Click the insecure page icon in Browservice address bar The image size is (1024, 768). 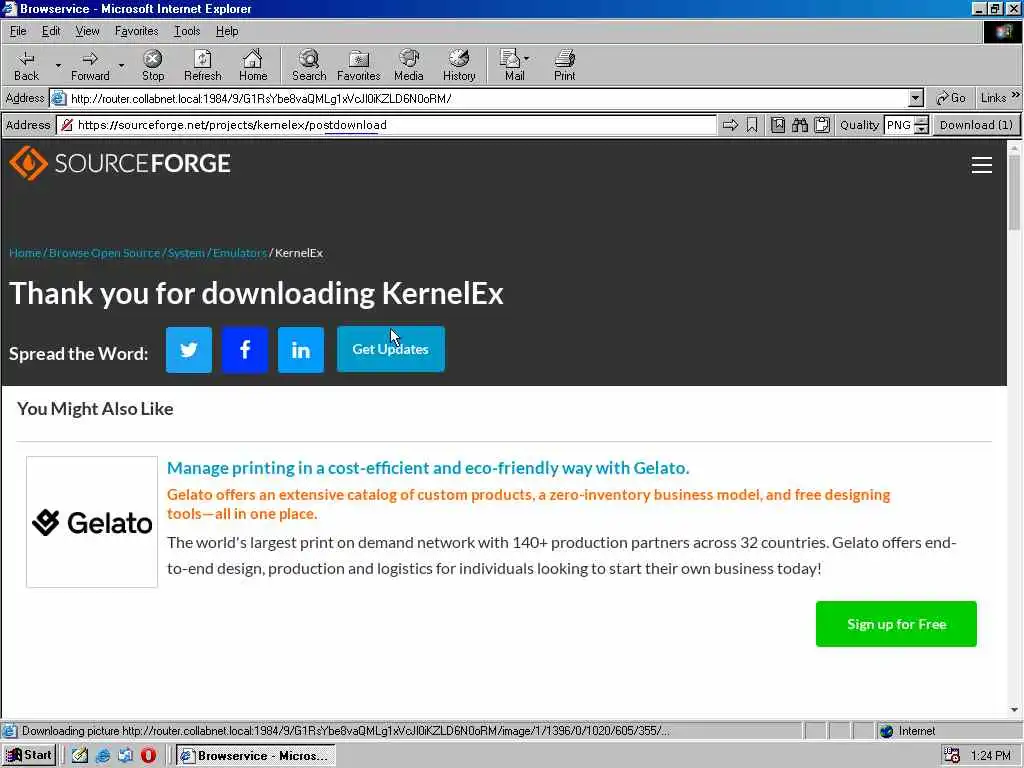click(x=67, y=125)
